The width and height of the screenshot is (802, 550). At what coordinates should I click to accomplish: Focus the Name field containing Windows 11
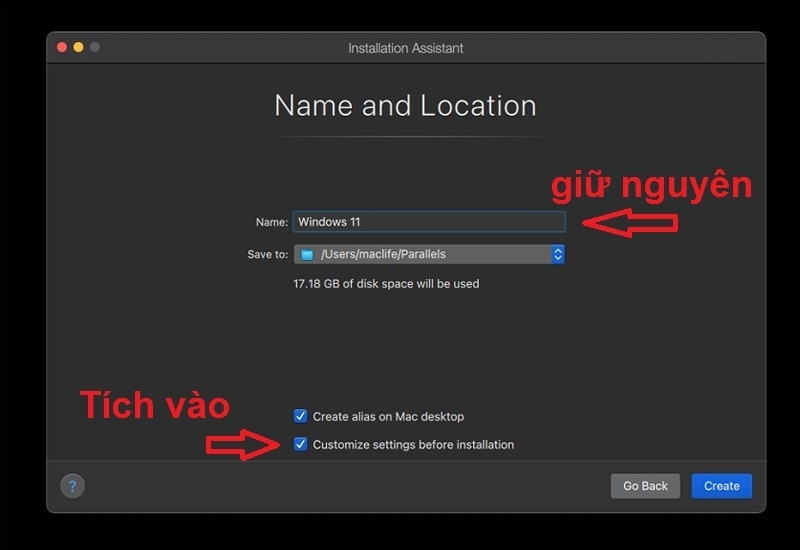pyautogui.click(x=429, y=222)
